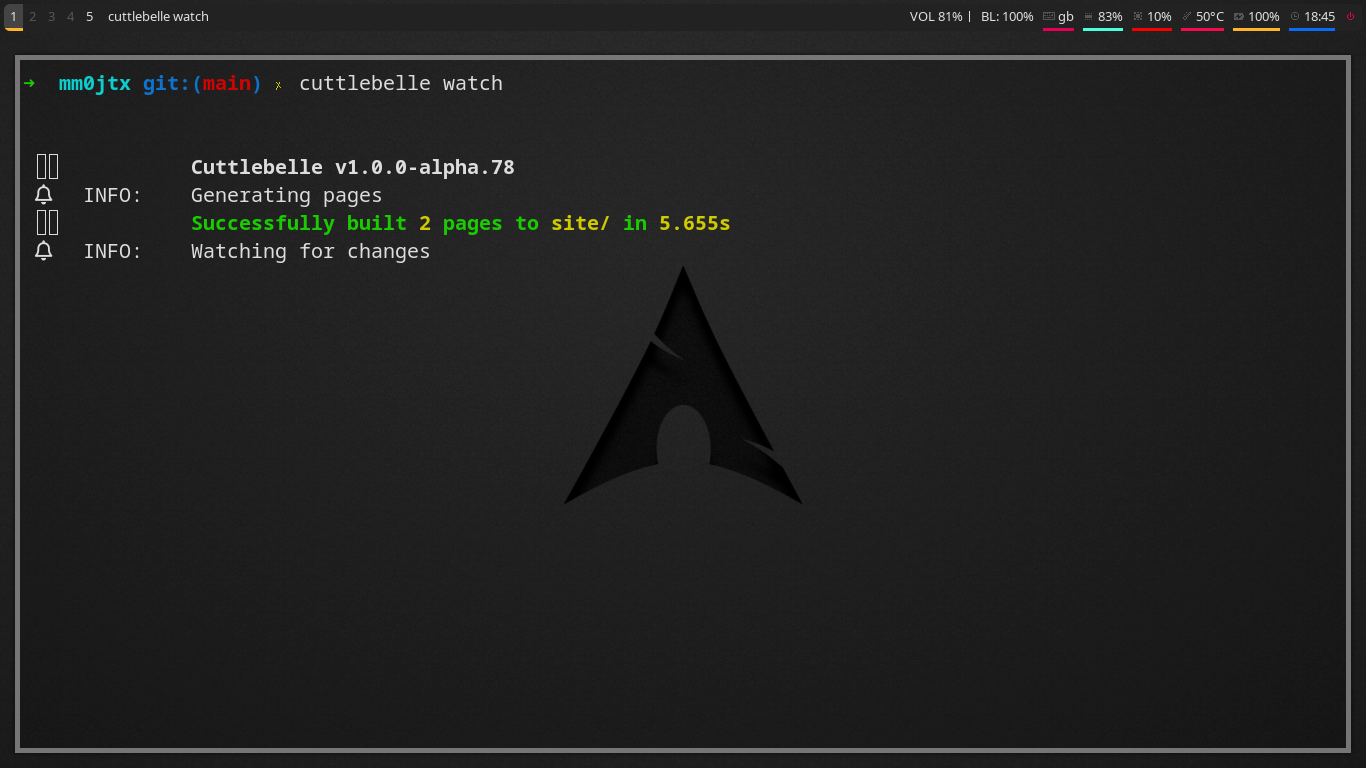
Task: Switch to workspace 2
Action: click(32, 16)
